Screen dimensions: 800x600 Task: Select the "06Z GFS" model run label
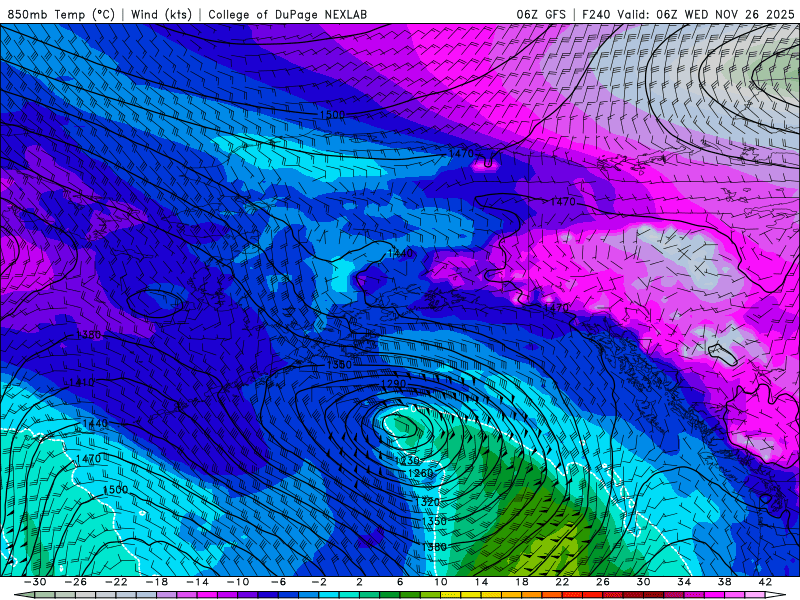(541, 15)
